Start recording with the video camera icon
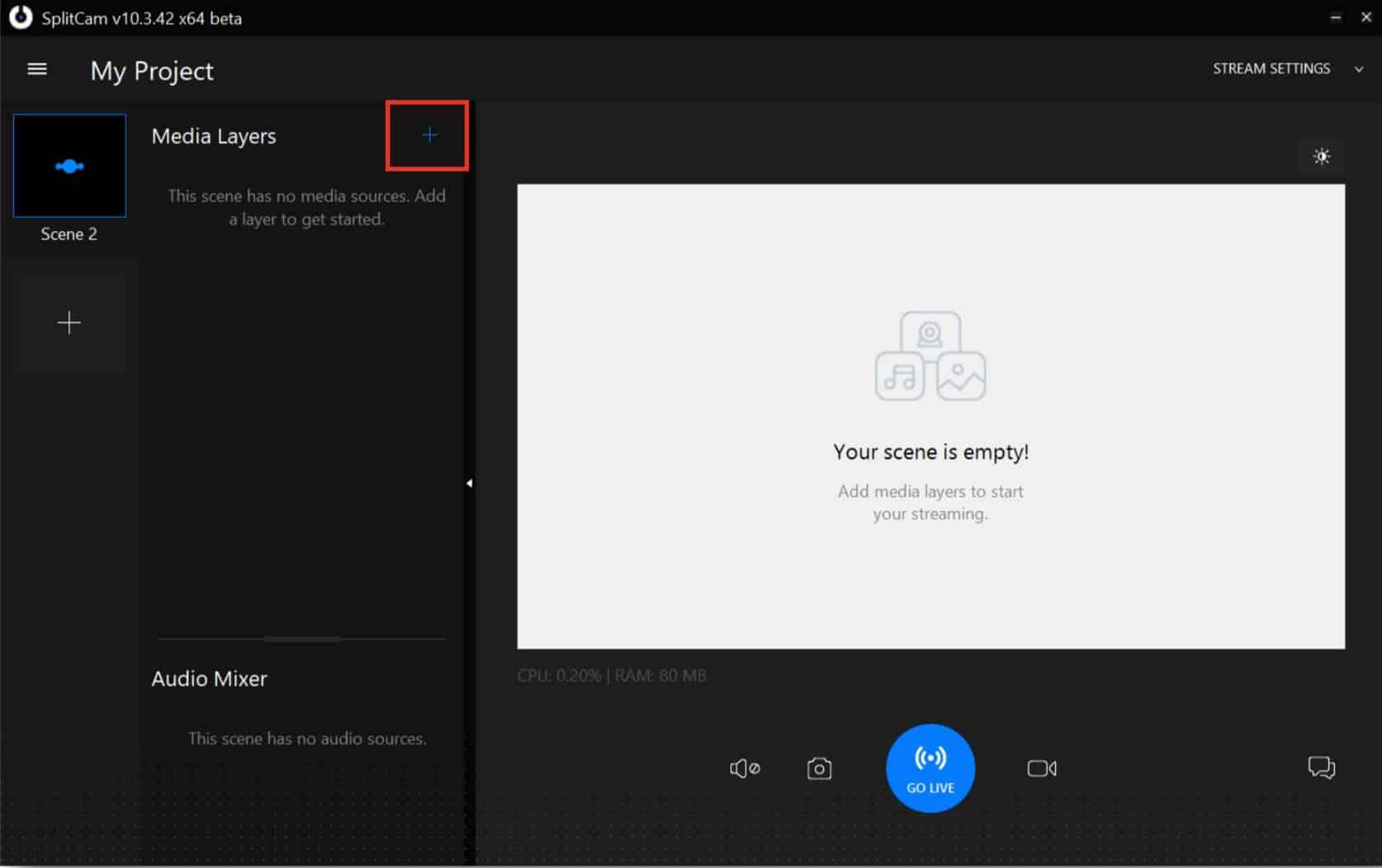Screen dimensions: 1382x868 (1041, 769)
